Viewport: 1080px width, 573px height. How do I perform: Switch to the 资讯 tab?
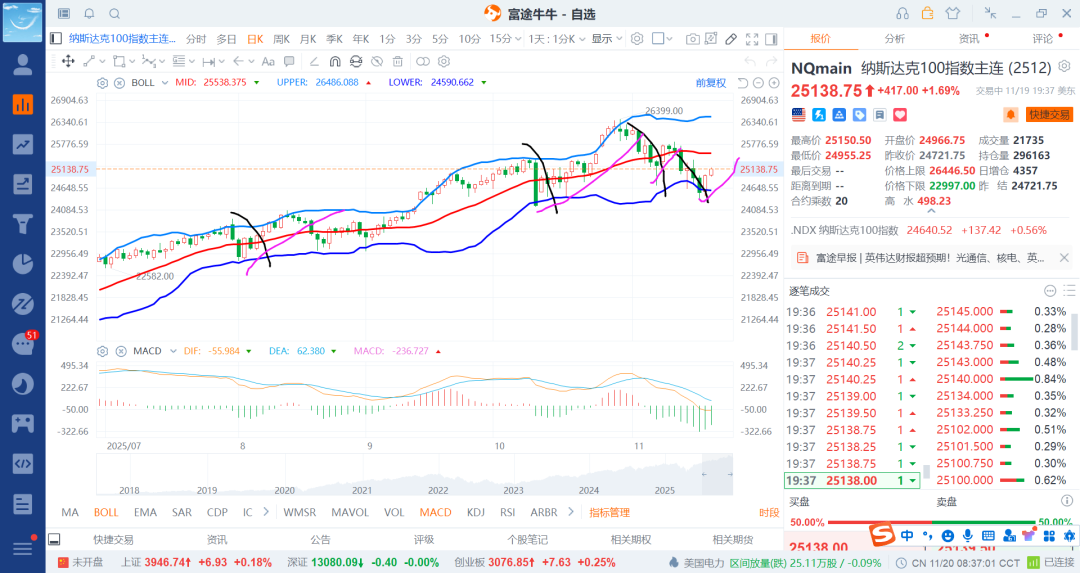968,39
